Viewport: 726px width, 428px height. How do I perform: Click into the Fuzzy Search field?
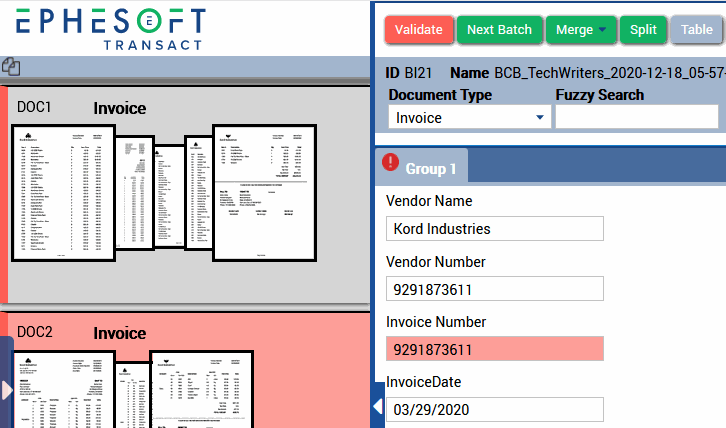(637, 116)
